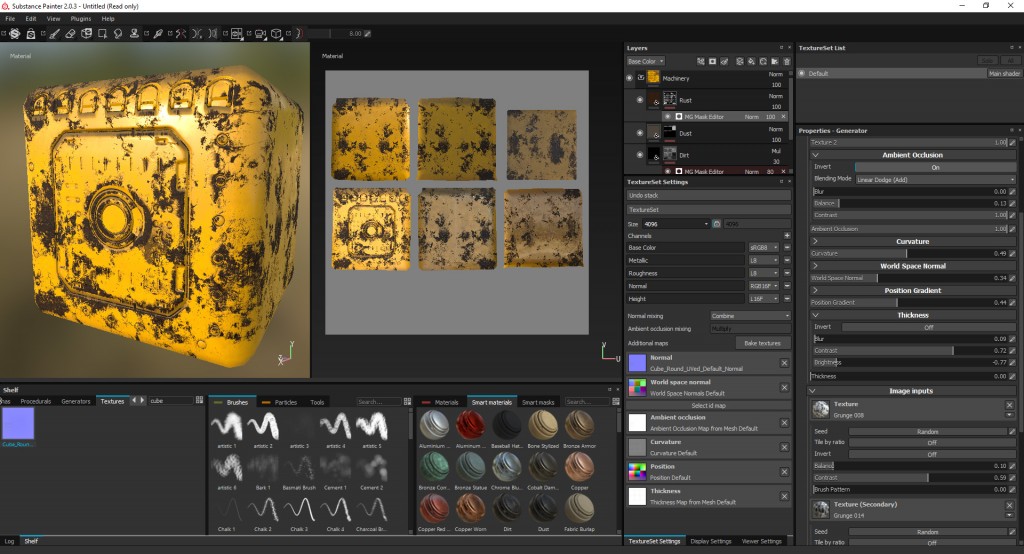Select the Eraser tool in toolbar
This screenshot has width=1024, height=554.
coord(71,33)
